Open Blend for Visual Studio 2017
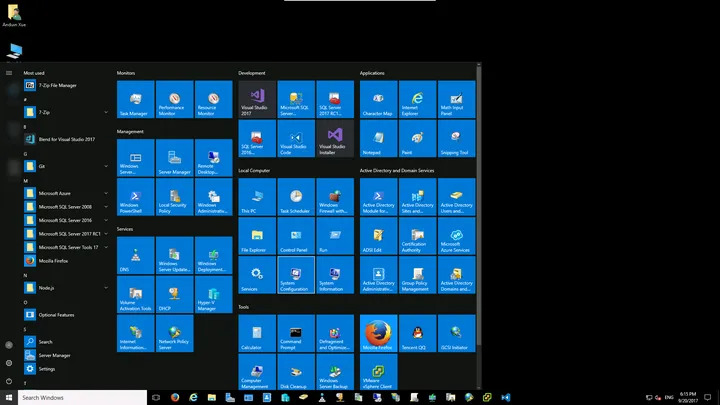This screenshot has width=720, height=405. pos(67,139)
